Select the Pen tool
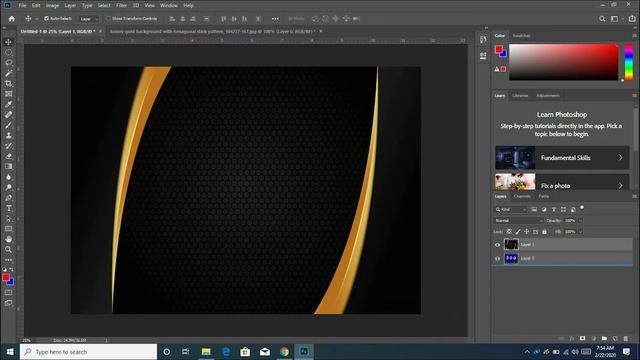The width and height of the screenshot is (640, 360). [x=9, y=198]
